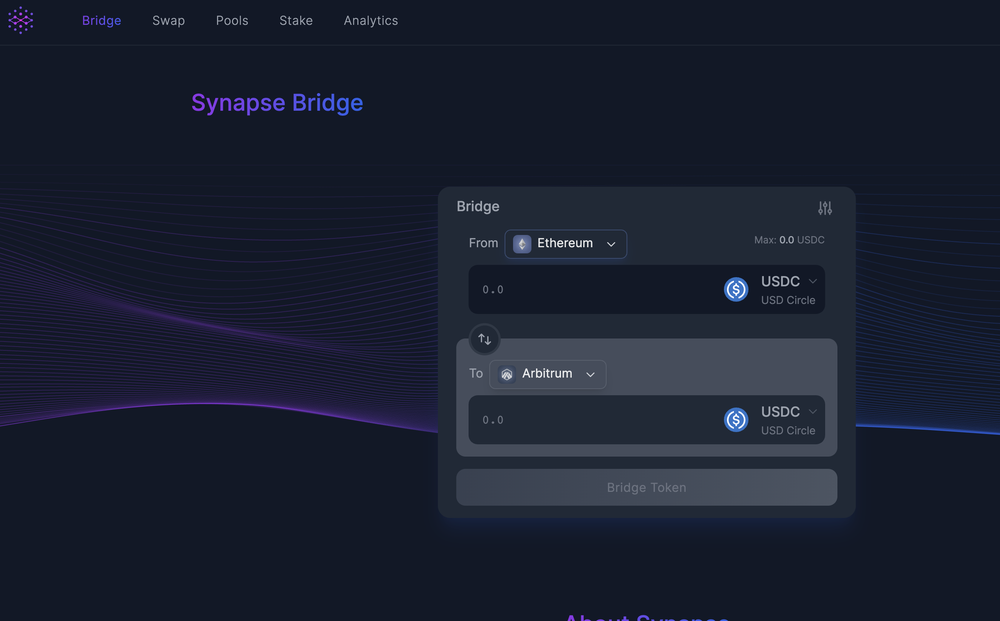Click the Bridge panel title text
Viewport: 1000px width, 621px height.
[478, 207]
